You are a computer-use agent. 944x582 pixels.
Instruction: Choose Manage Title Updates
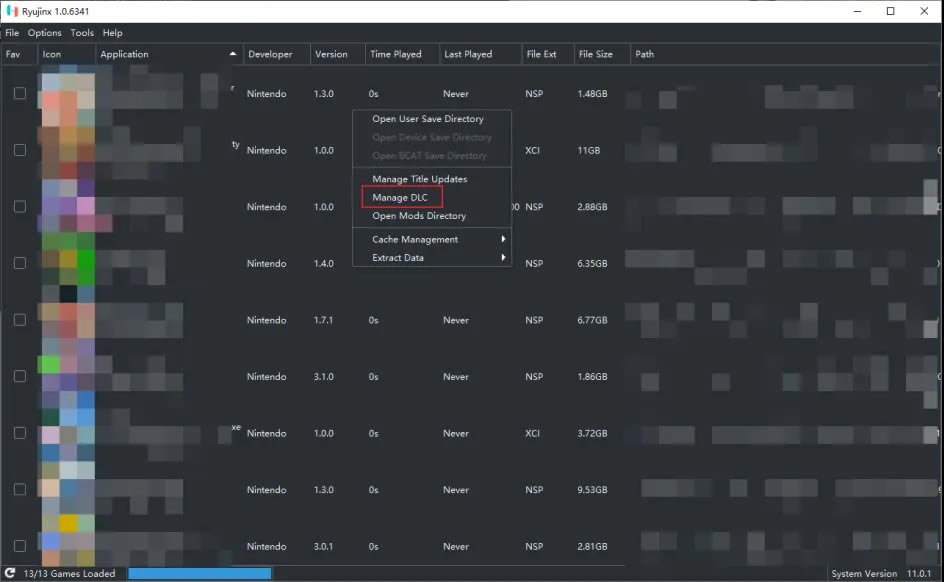[419, 179]
